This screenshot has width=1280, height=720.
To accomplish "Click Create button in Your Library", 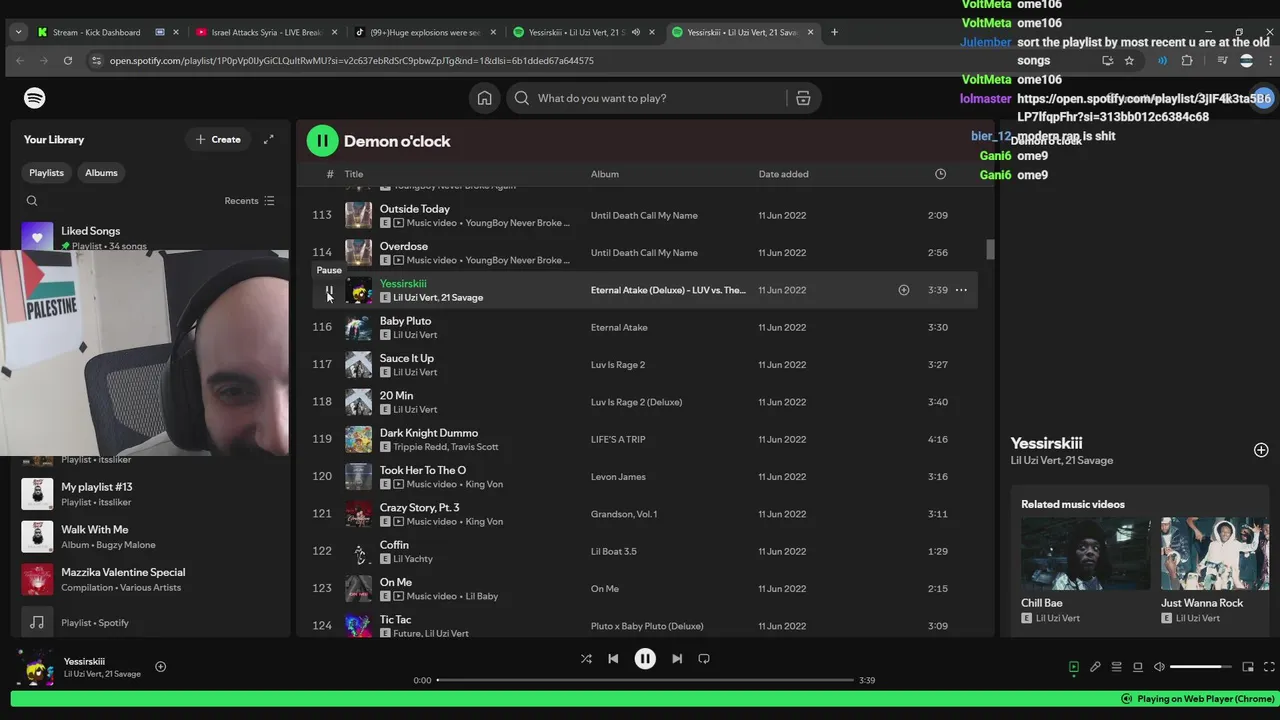I will click(218, 140).
